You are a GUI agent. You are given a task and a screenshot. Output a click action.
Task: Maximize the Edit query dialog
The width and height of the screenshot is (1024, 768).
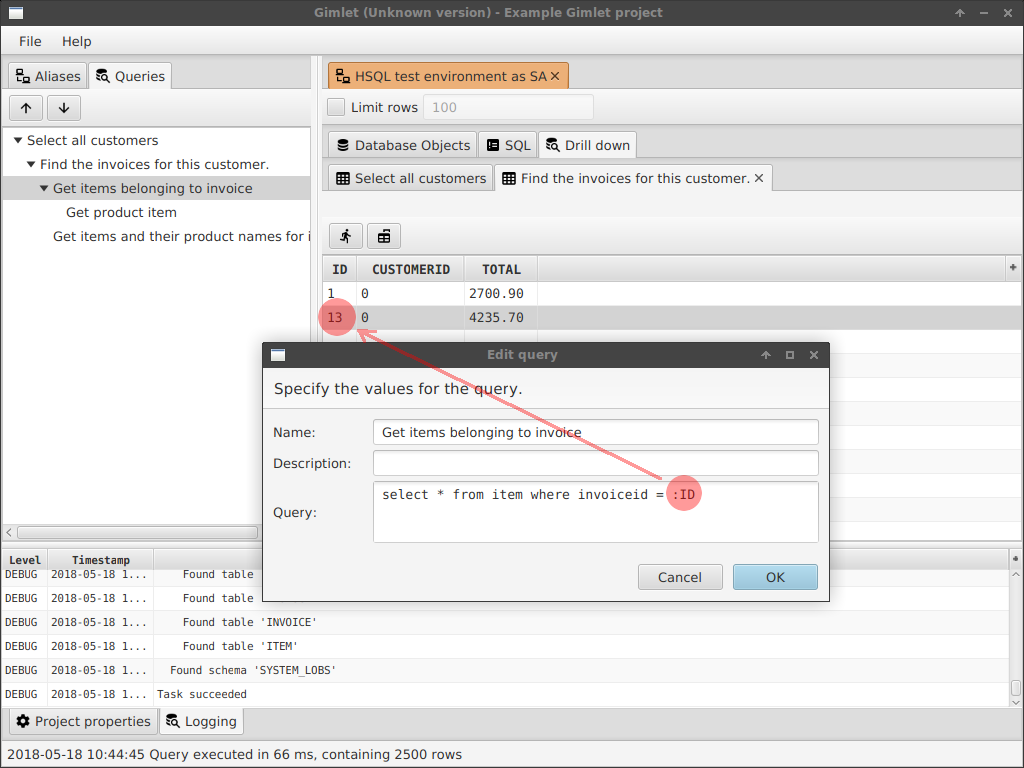pyautogui.click(x=790, y=355)
